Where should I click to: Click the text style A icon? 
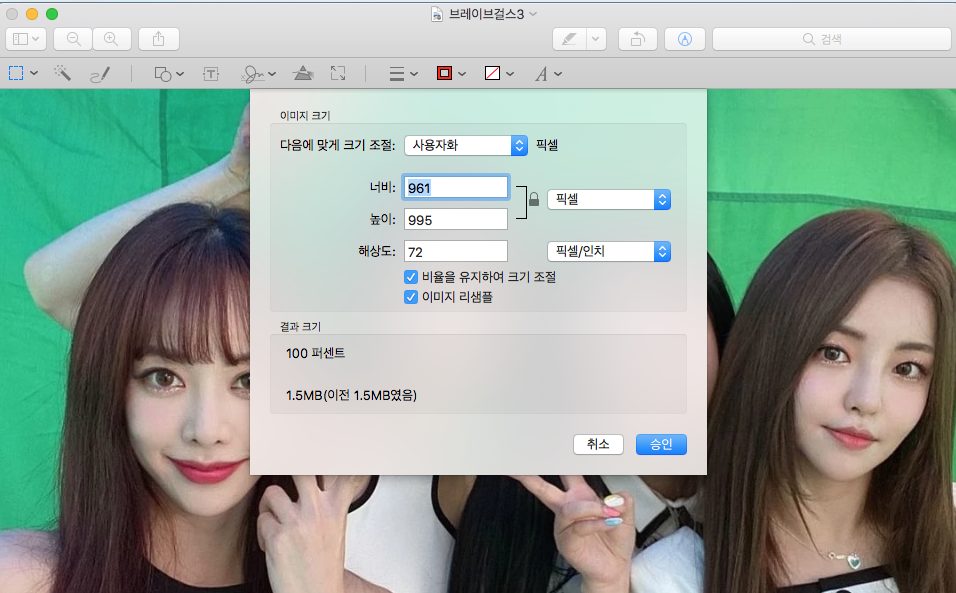tap(541, 74)
